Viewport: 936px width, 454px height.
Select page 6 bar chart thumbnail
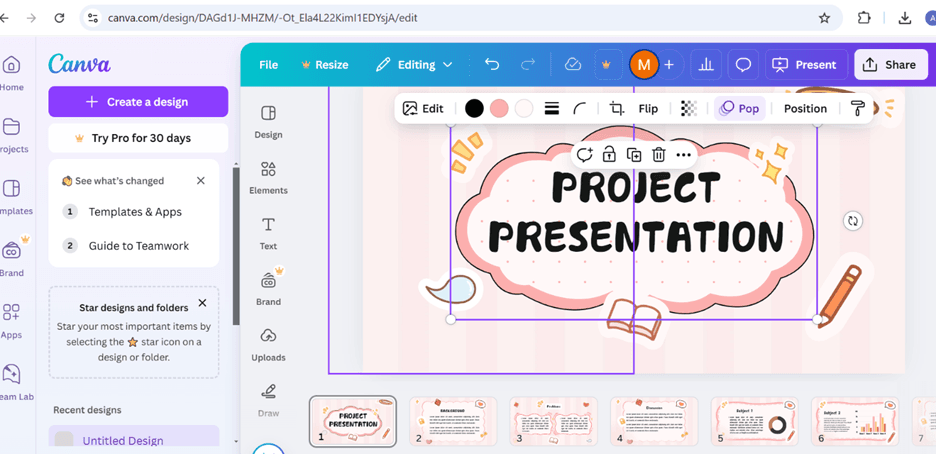[855, 421]
